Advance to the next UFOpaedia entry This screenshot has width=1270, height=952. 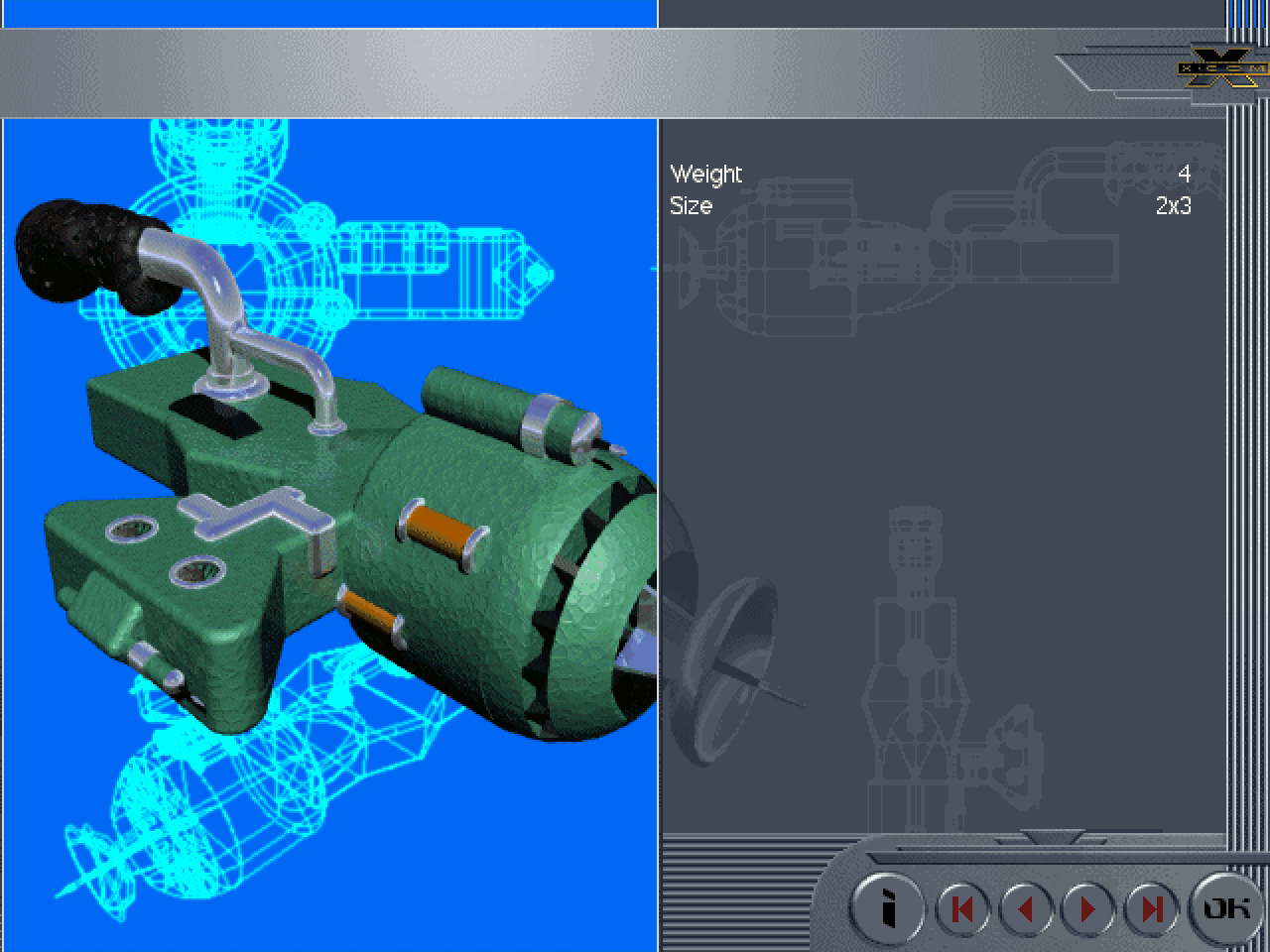coord(1088,908)
